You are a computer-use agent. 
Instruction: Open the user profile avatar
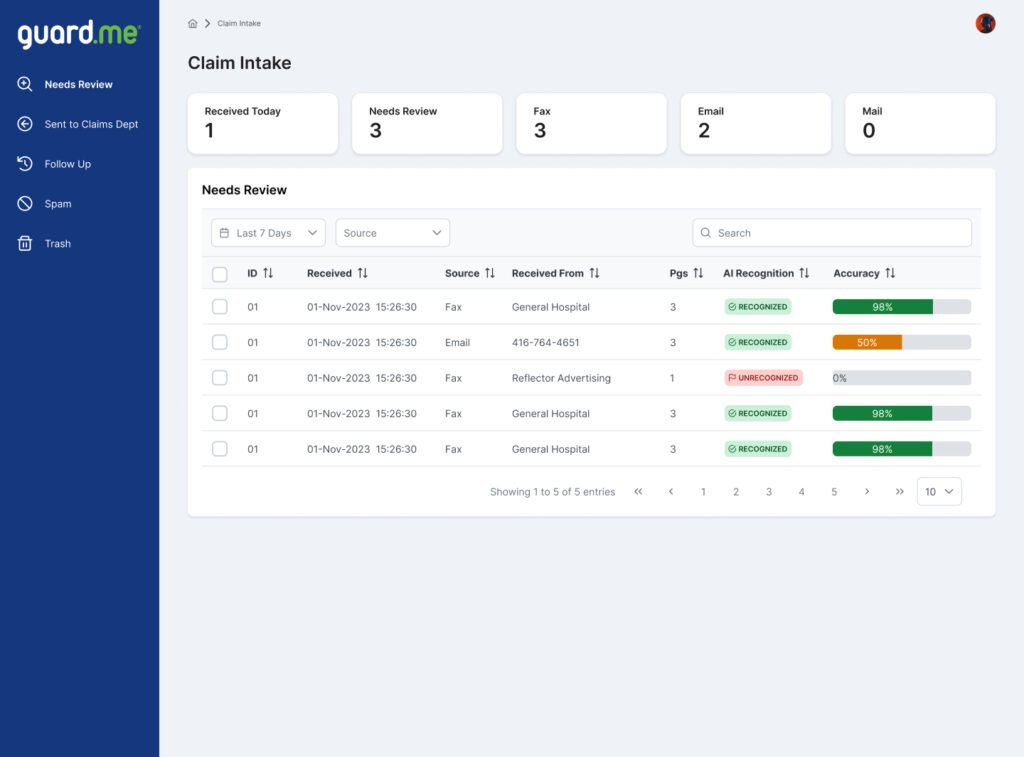(x=985, y=23)
